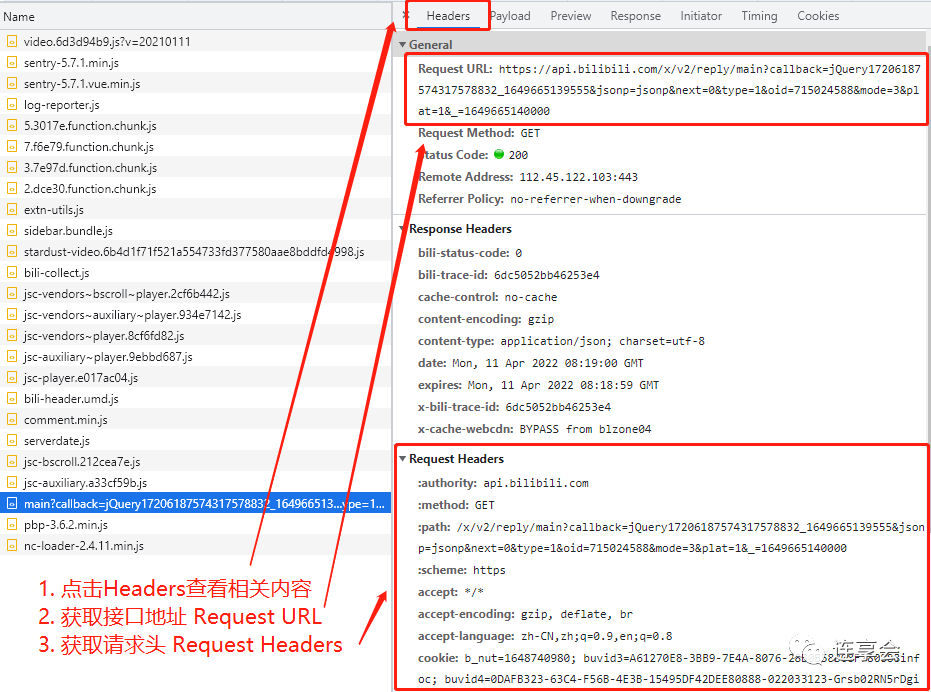This screenshot has height=692, width=931.
Task: Click the script icon of video.6d3d94b9.js
Action: 11,42
